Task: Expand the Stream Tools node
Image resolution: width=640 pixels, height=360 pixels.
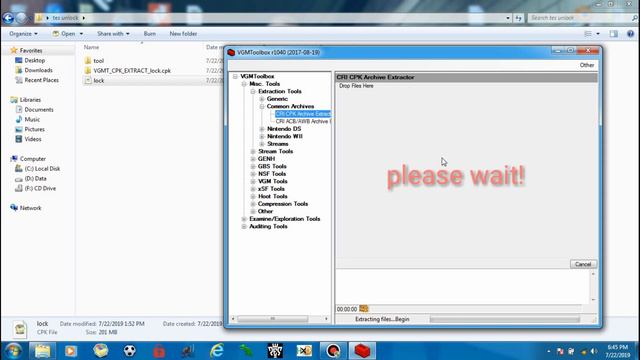Action: [253, 151]
